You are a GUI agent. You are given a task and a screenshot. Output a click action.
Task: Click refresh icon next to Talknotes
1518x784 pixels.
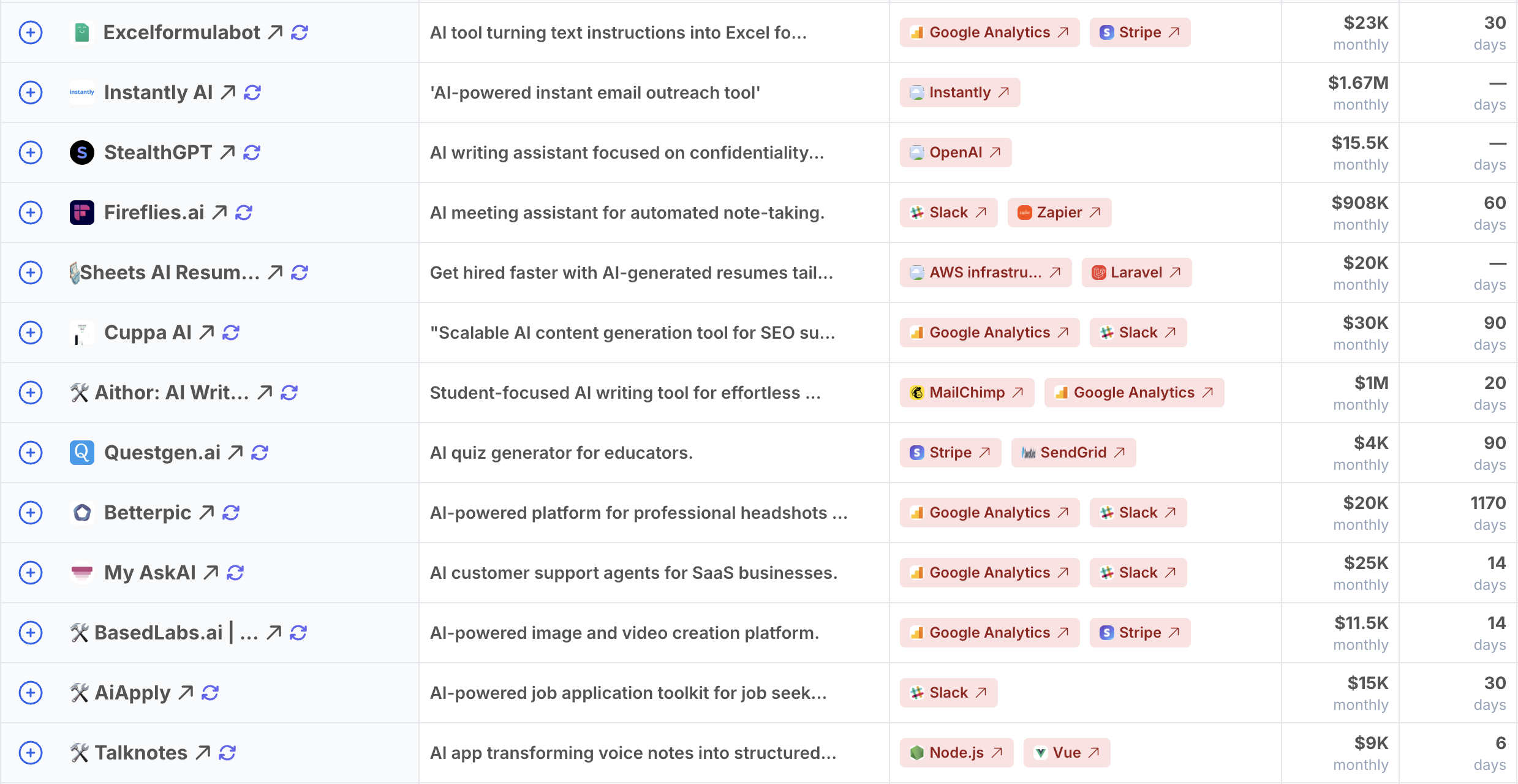click(x=227, y=753)
